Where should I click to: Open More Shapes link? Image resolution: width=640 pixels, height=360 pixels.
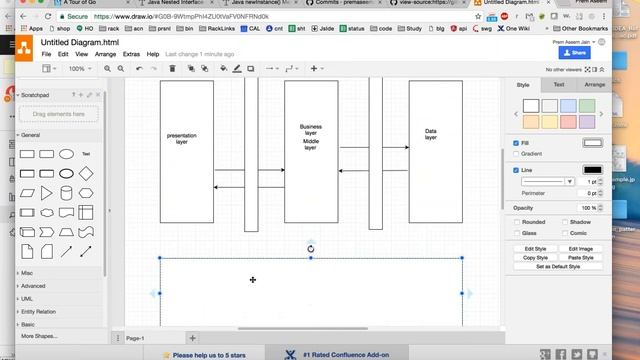point(39,336)
